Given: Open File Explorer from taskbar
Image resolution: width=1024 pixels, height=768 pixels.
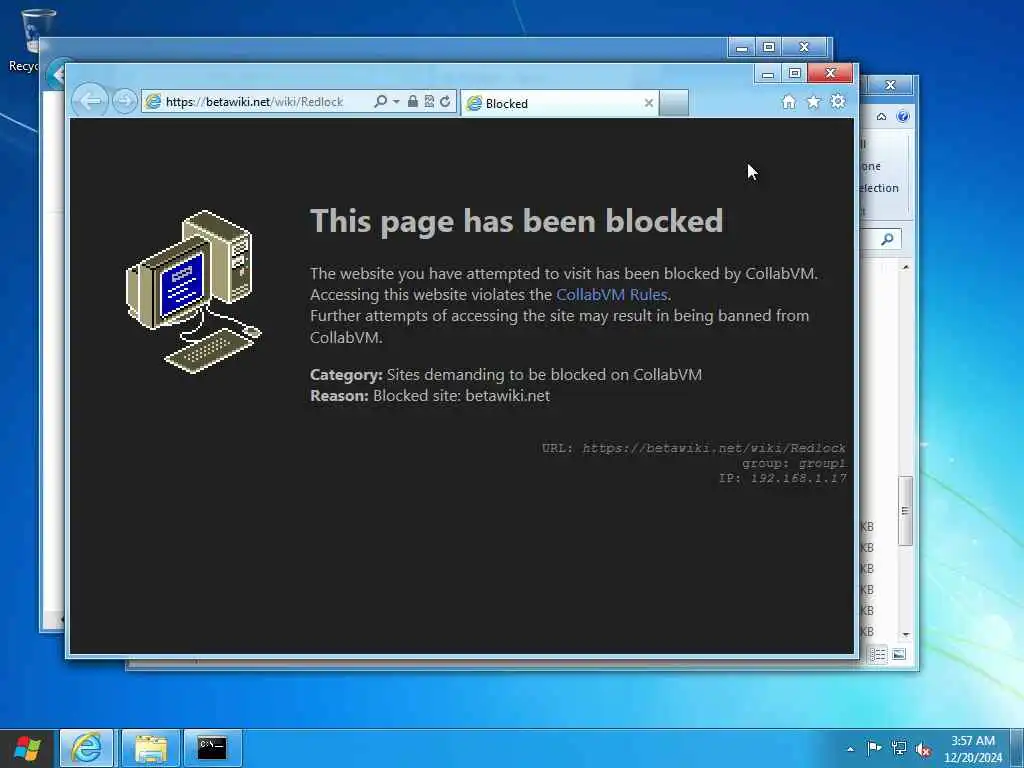Looking at the screenshot, I should pos(150,748).
